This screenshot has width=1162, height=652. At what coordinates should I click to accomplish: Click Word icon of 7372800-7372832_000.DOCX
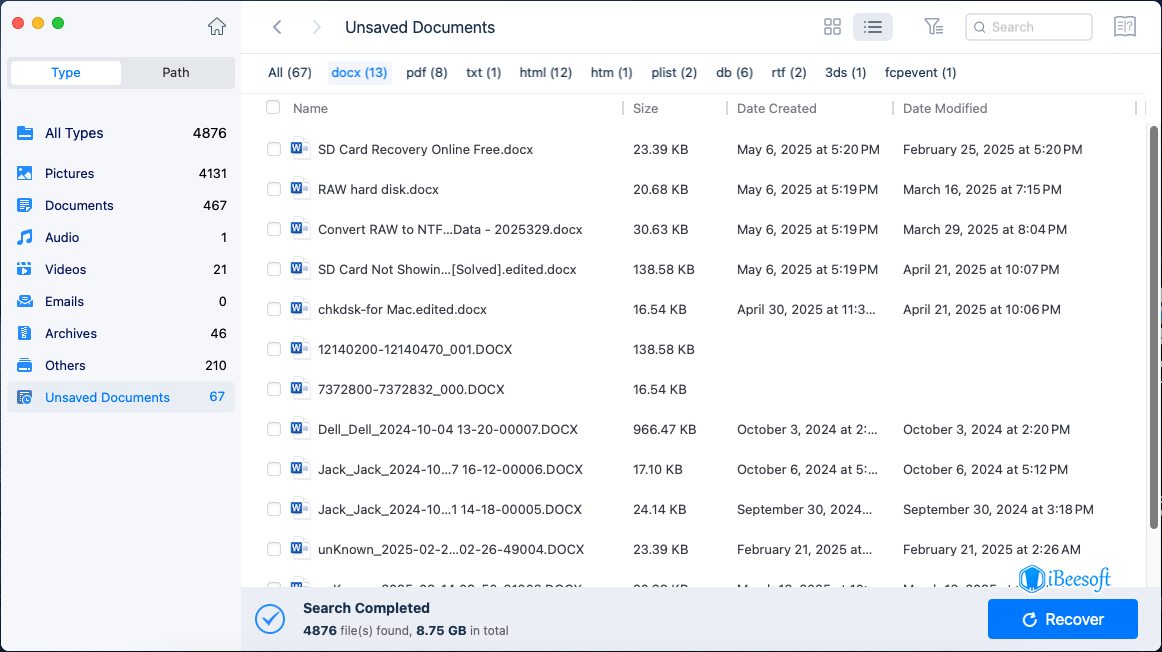point(299,389)
